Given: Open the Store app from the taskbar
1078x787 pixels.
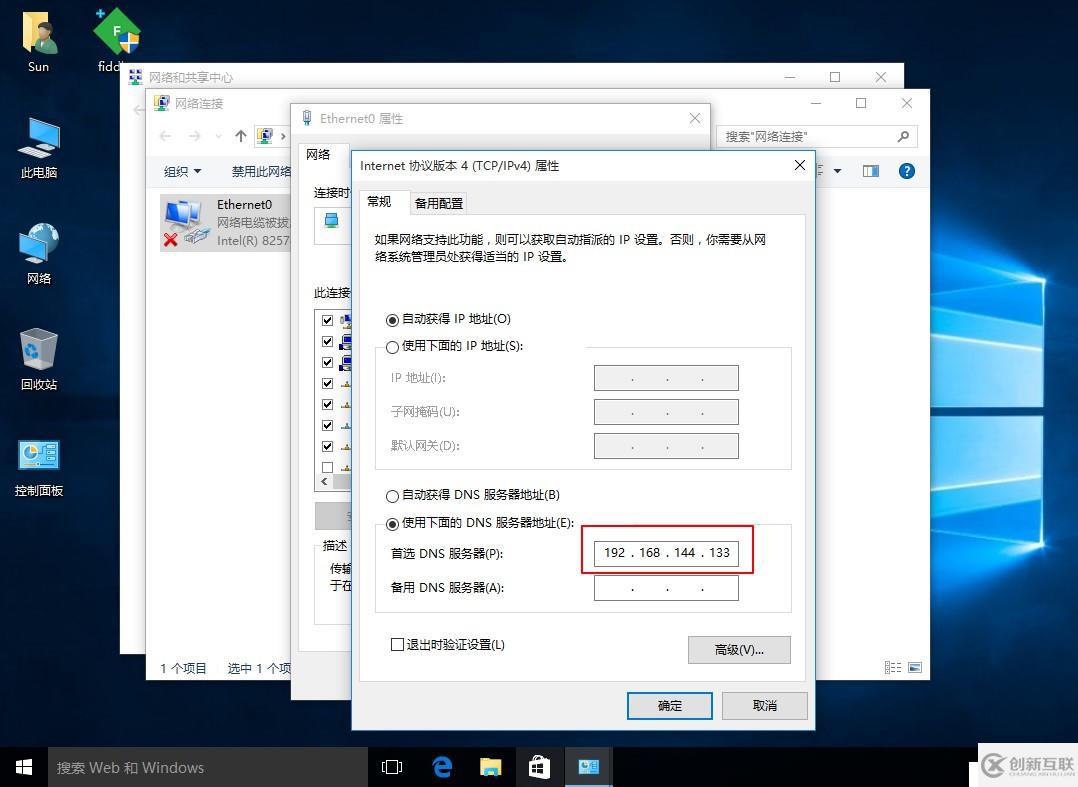Looking at the screenshot, I should point(539,767).
